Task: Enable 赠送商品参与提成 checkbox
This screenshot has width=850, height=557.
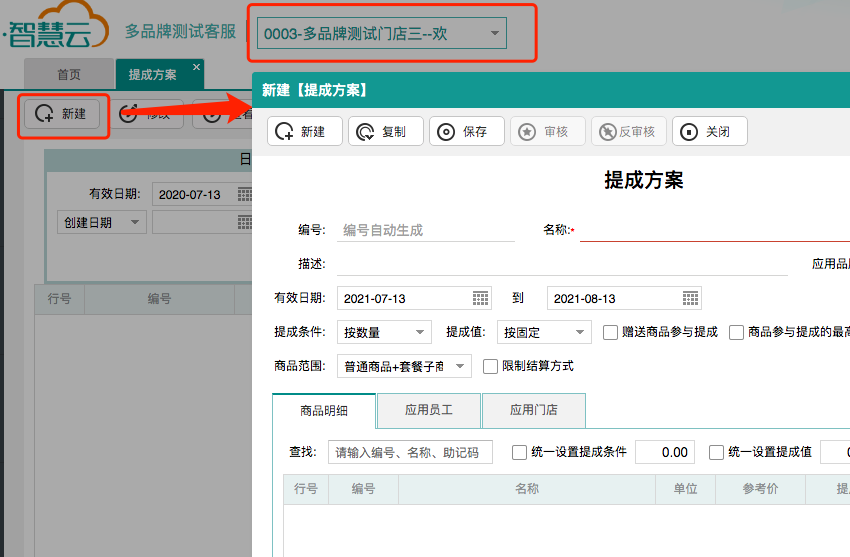Action: tap(611, 332)
